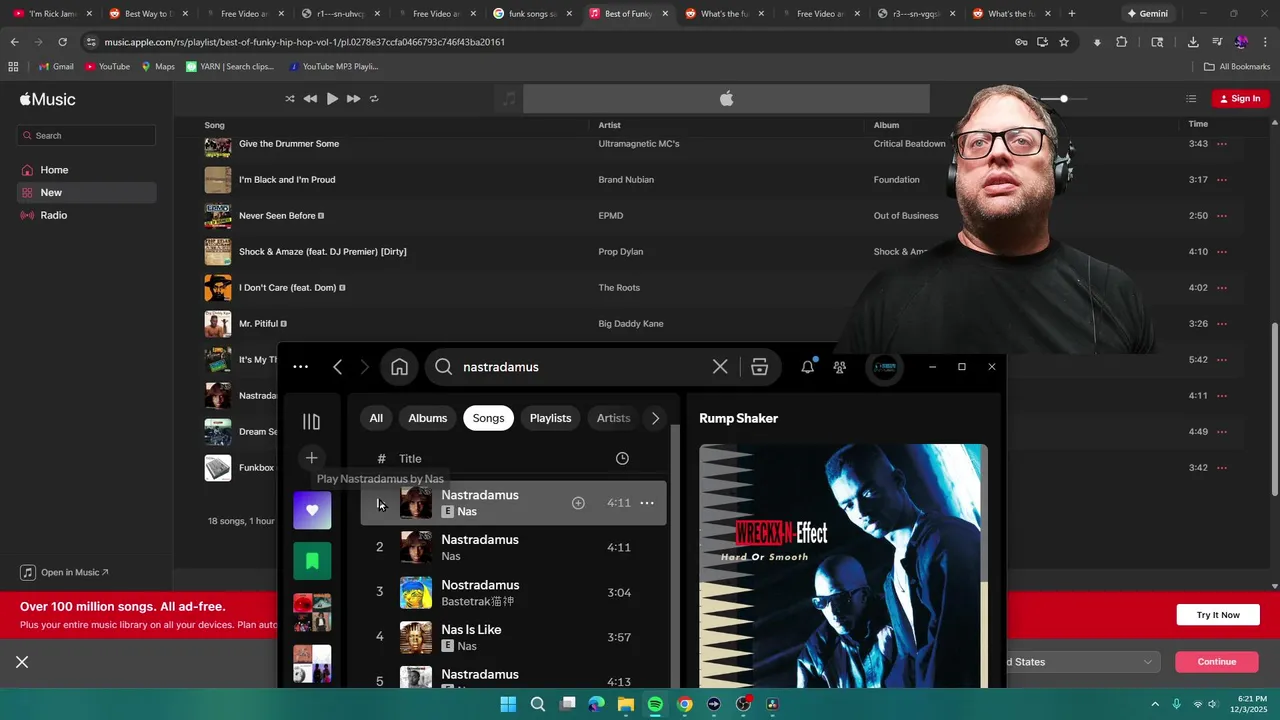Show more Spotify filter chips with the chevron
Image resolution: width=1280 pixels, height=720 pixels.
click(x=655, y=418)
